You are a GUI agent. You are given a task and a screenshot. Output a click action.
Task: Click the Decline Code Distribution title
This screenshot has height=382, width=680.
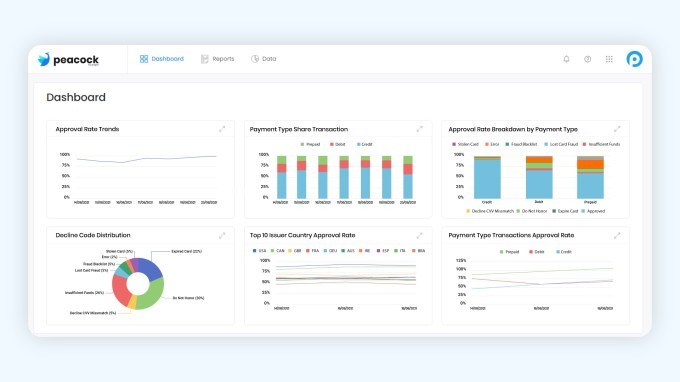(93, 235)
